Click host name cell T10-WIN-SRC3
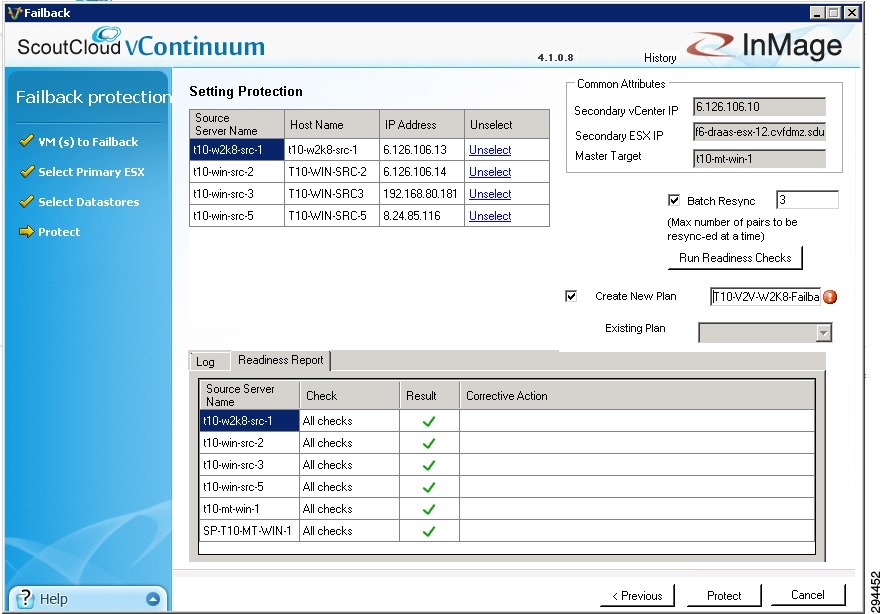 (x=331, y=194)
